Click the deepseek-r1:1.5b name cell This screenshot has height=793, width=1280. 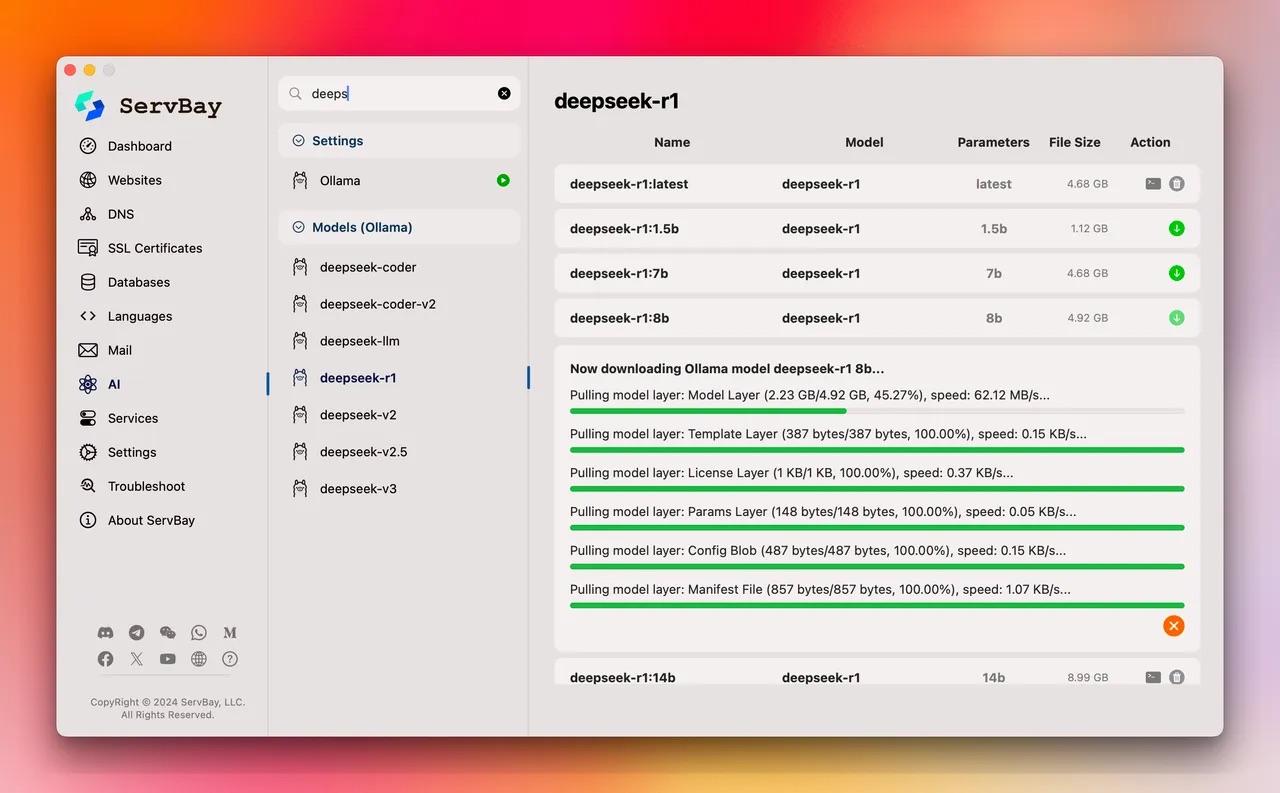pos(624,229)
